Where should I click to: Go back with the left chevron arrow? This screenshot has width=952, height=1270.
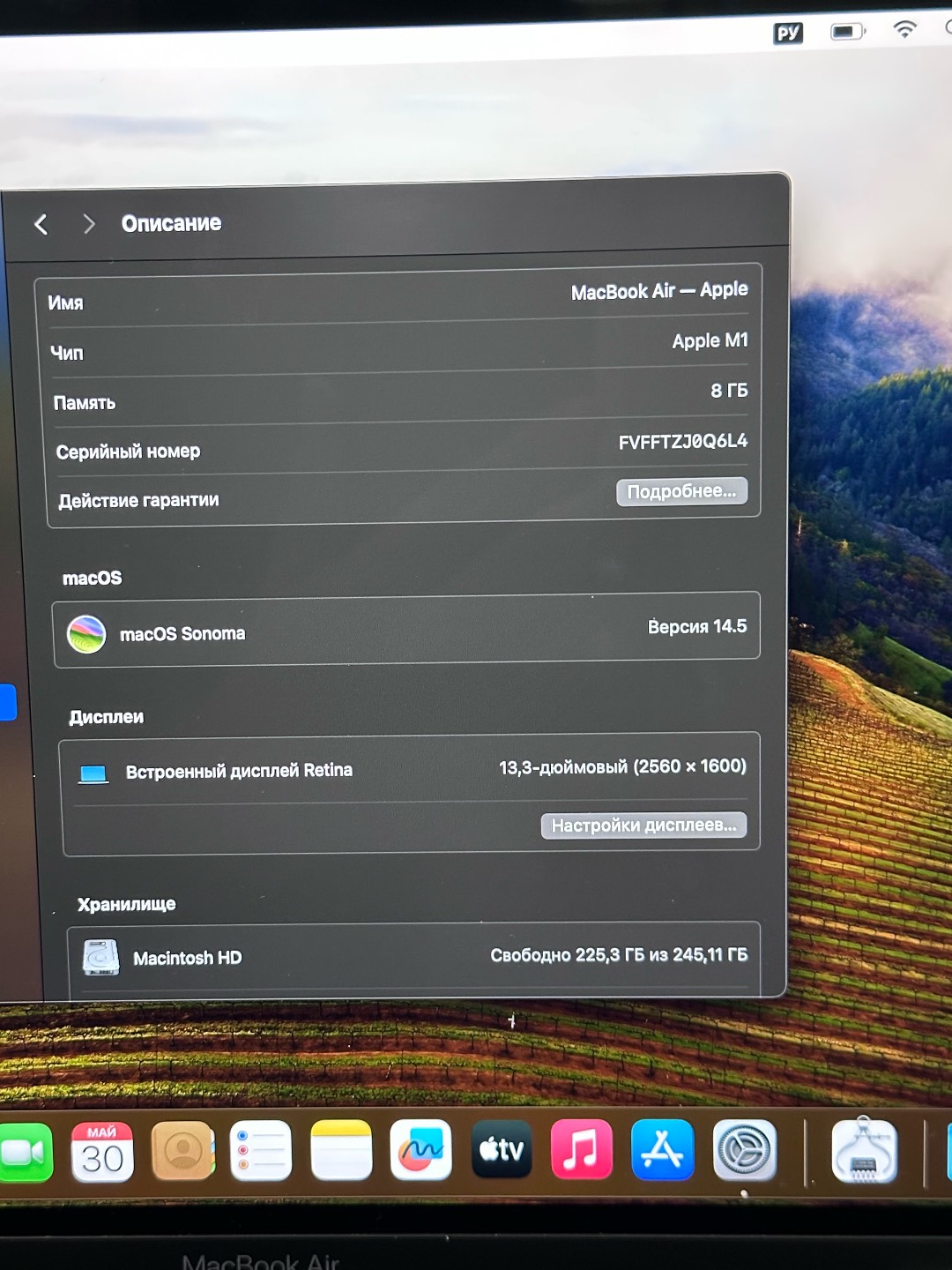[41, 225]
